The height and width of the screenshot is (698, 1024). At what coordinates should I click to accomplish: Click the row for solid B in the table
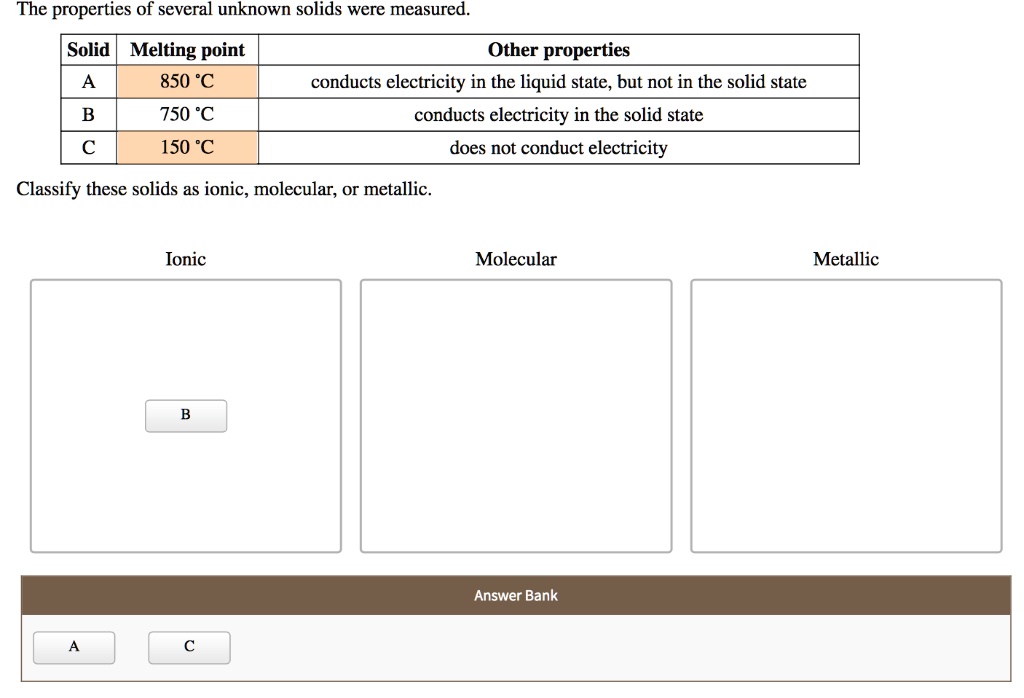(88, 114)
